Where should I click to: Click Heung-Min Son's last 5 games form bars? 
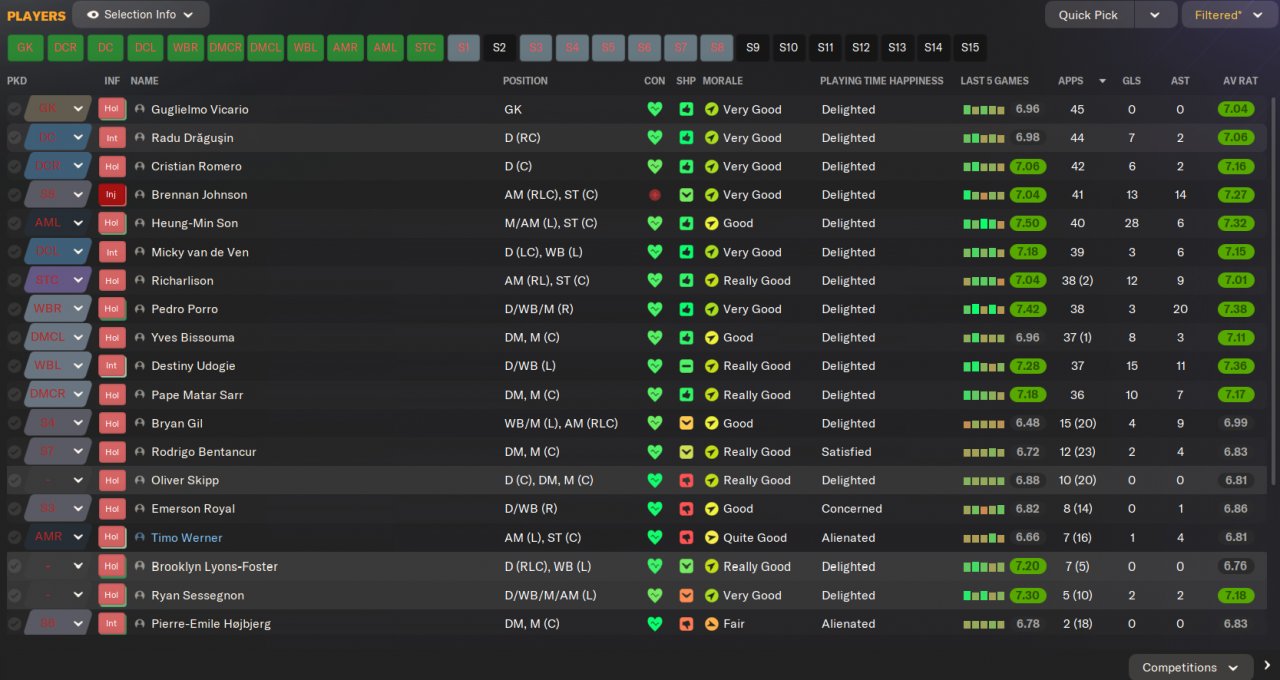[984, 224]
